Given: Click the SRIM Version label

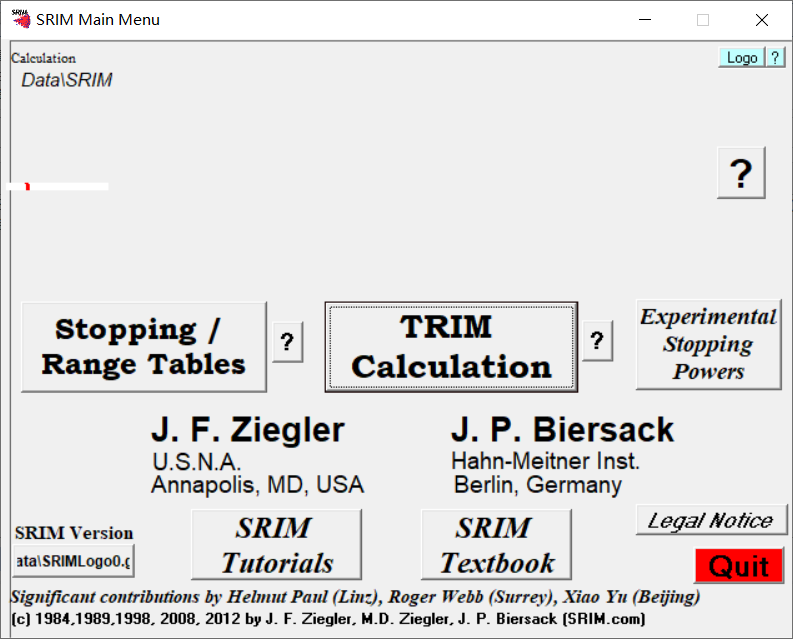Looking at the screenshot, I should 74,533.
